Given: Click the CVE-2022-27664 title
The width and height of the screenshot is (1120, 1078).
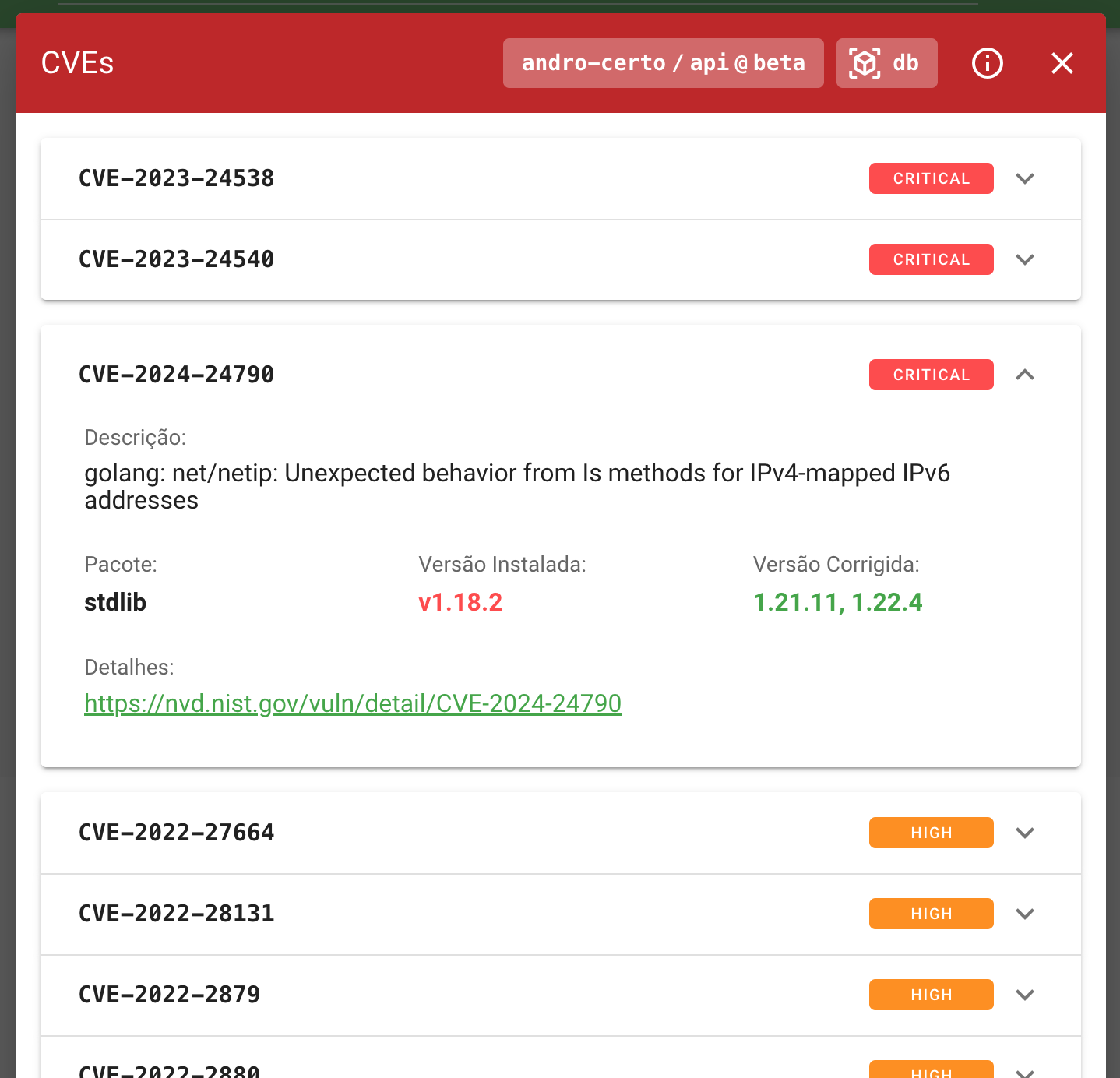Looking at the screenshot, I should (x=177, y=833).
